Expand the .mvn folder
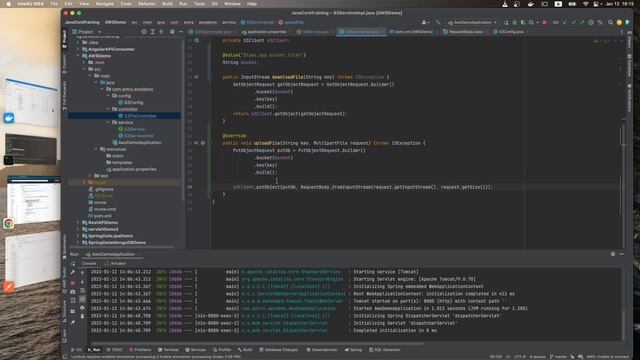This screenshot has width=640, height=360. 84,62
